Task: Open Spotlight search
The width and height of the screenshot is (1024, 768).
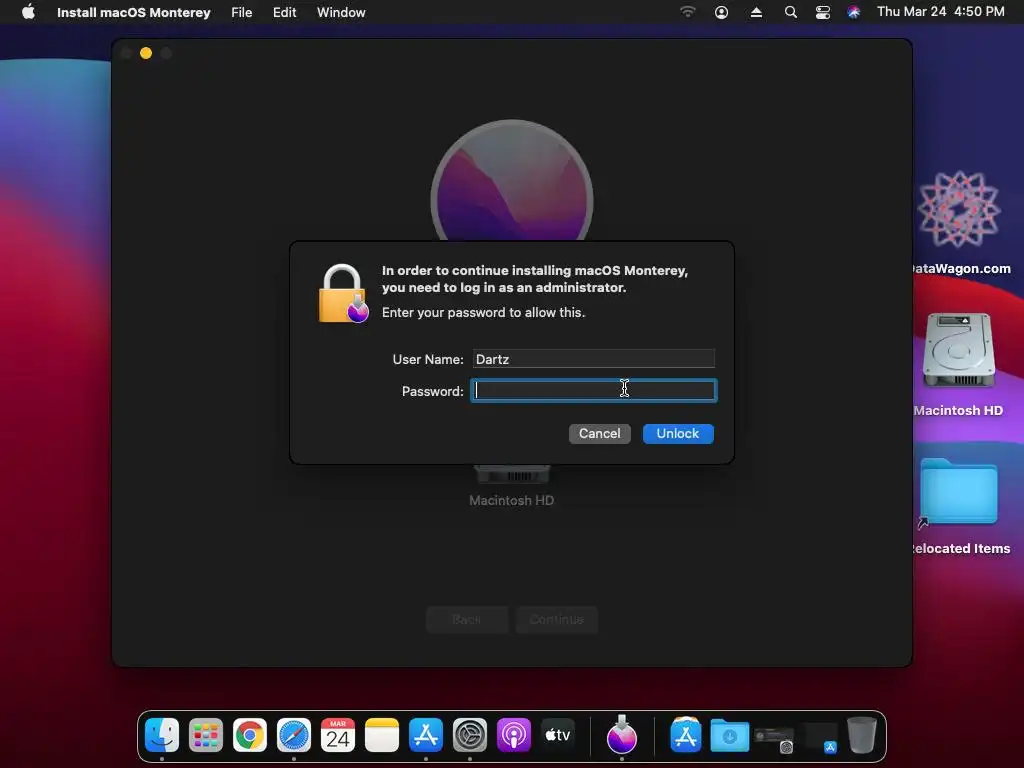Action: pyautogui.click(x=790, y=12)
